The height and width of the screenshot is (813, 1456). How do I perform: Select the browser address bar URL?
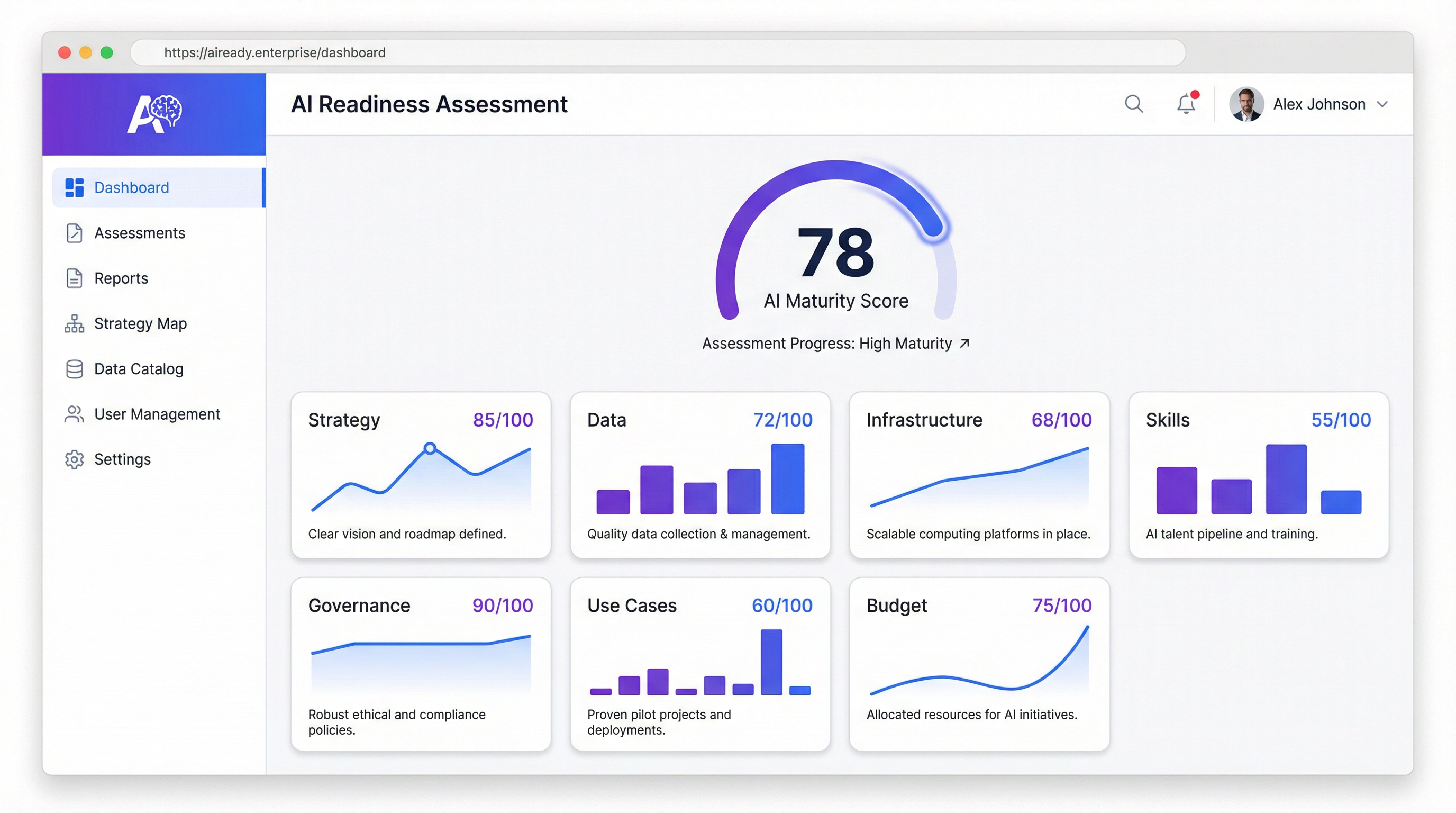[x=274, y=52]
